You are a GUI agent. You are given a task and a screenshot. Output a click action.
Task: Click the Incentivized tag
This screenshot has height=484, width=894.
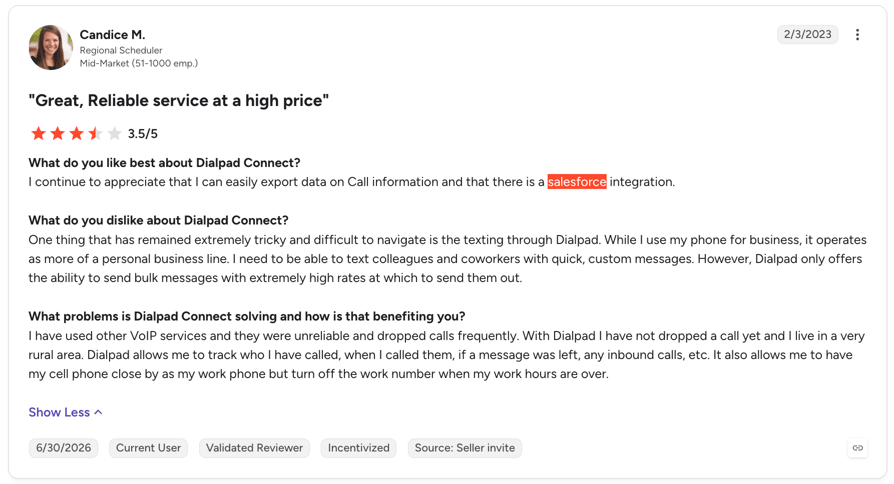pos(359,448)
